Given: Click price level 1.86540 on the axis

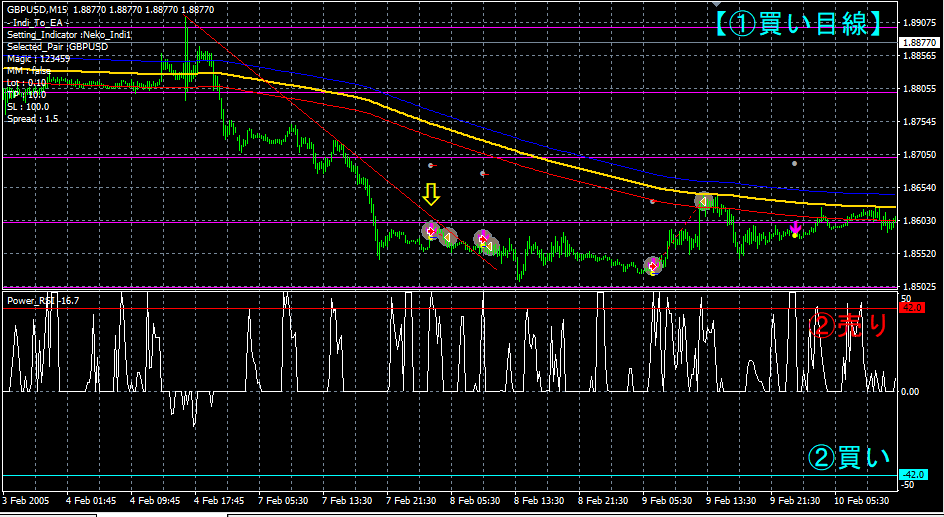Looking at the screenshot, I should click(920, 188).
